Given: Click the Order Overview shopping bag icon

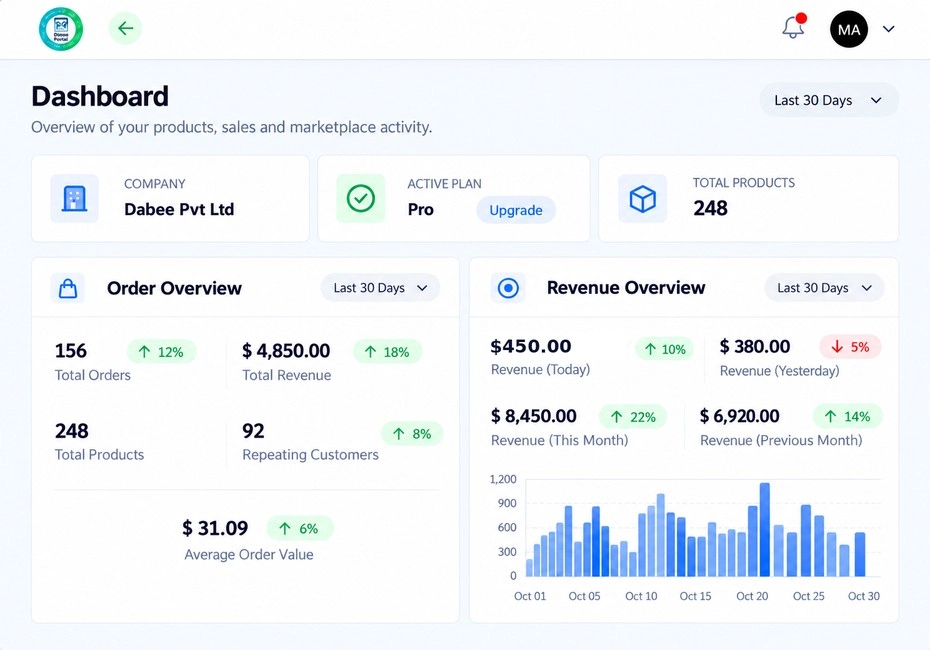Looking at the screenshot, I should pyautogui.click(x=68, y=288).
